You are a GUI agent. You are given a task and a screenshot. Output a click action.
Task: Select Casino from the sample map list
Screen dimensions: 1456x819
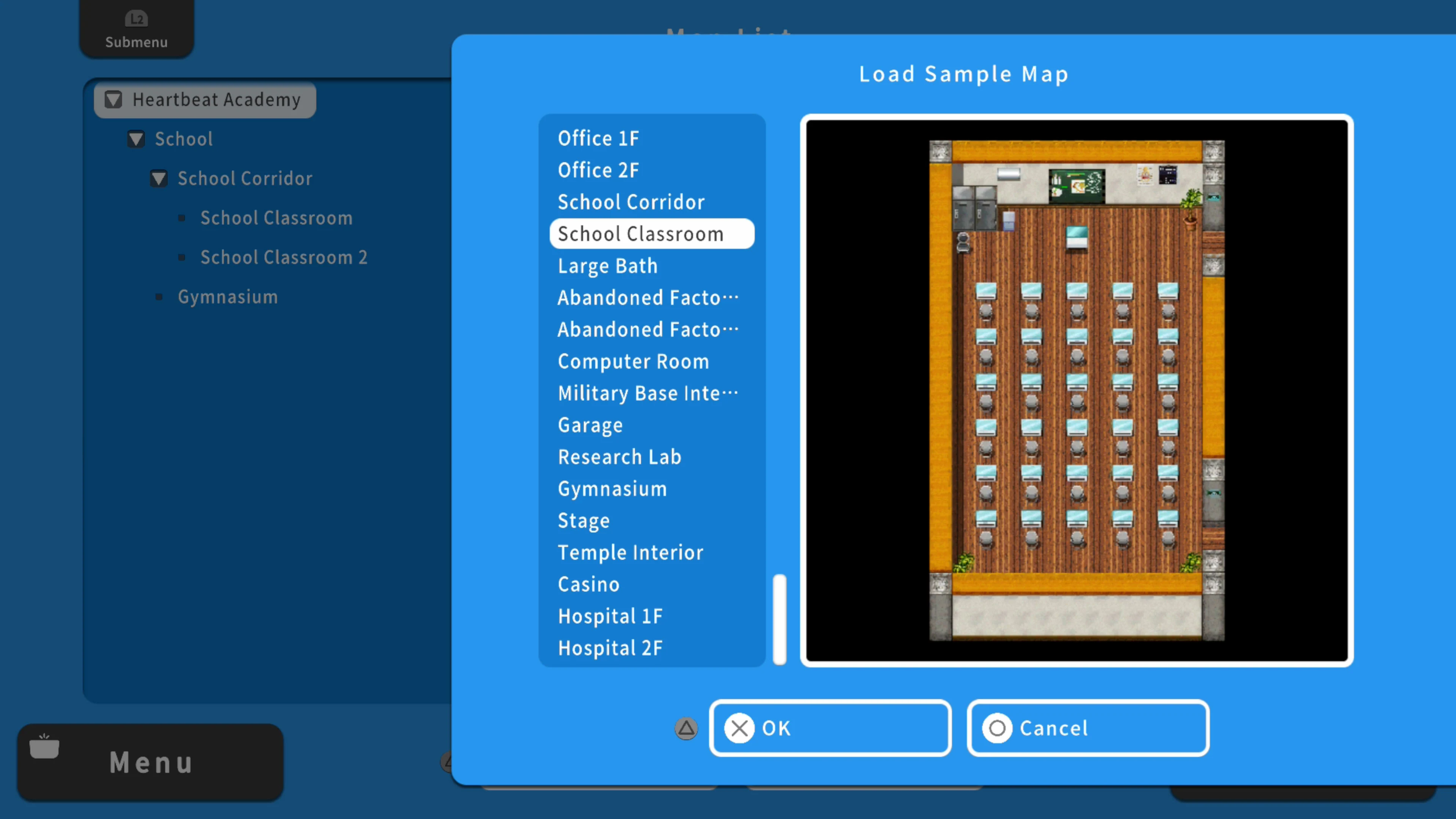[x=589, y=584]
